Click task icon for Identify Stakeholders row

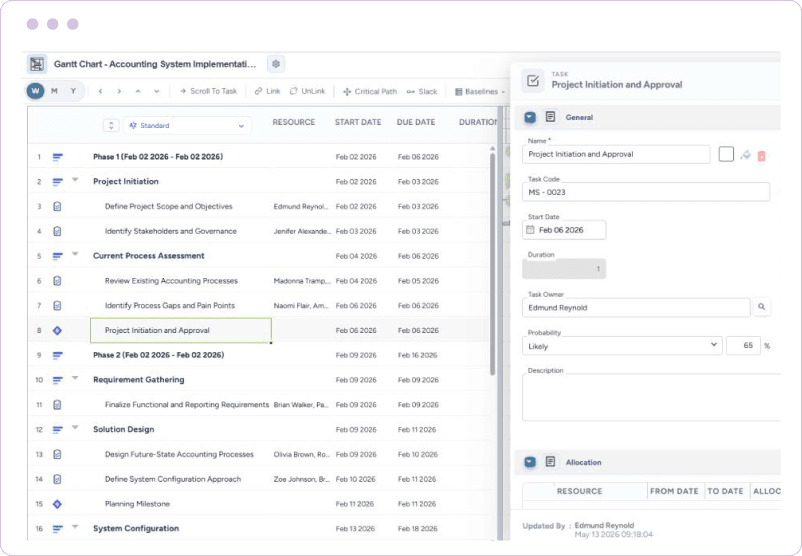(57, 231)
